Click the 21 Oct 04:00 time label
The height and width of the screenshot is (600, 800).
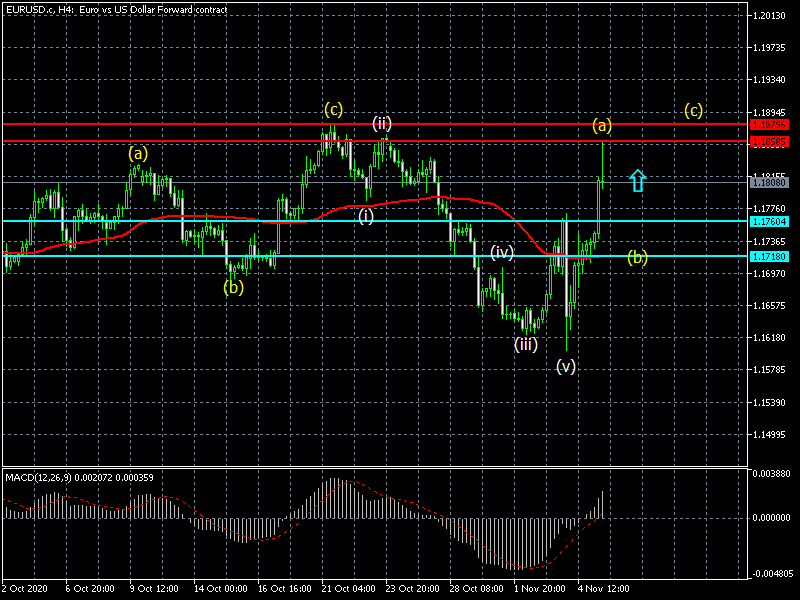pyautogui.click(x=348, y=590)
